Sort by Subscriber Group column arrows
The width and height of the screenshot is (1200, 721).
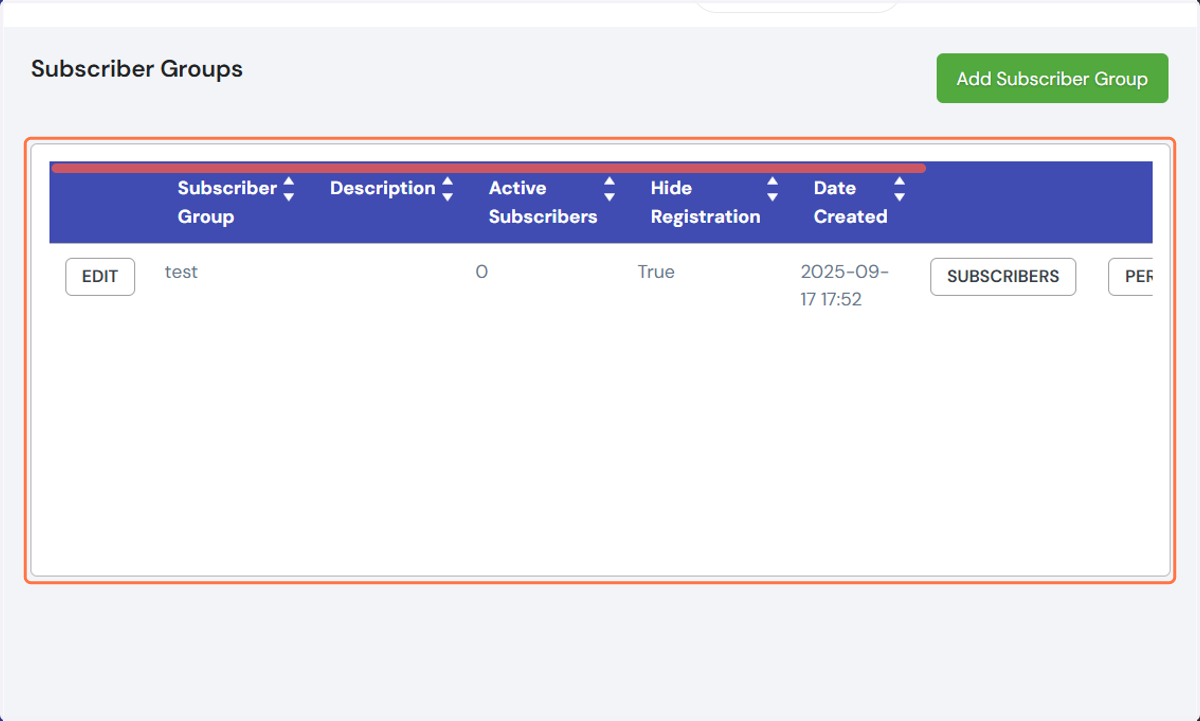(x=289, y=188)
